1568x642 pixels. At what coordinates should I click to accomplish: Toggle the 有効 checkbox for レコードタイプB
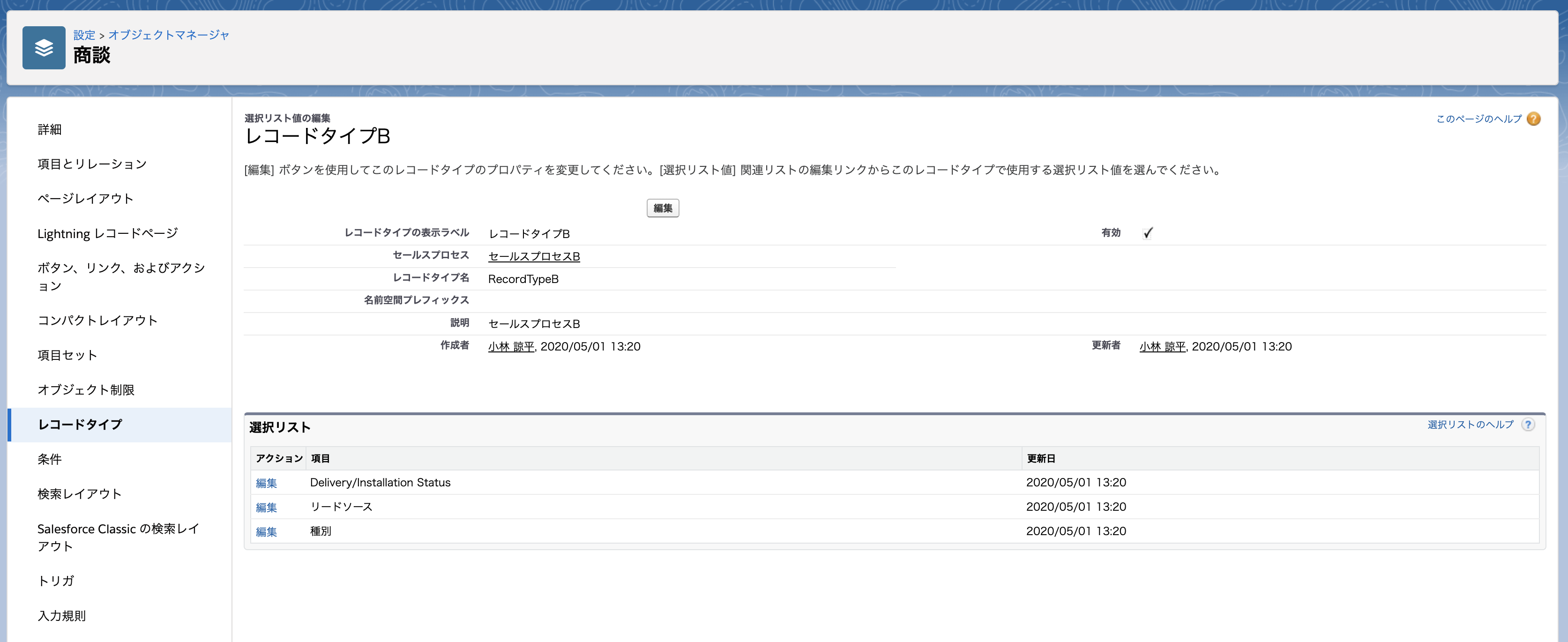click(x=1148, y=232)
